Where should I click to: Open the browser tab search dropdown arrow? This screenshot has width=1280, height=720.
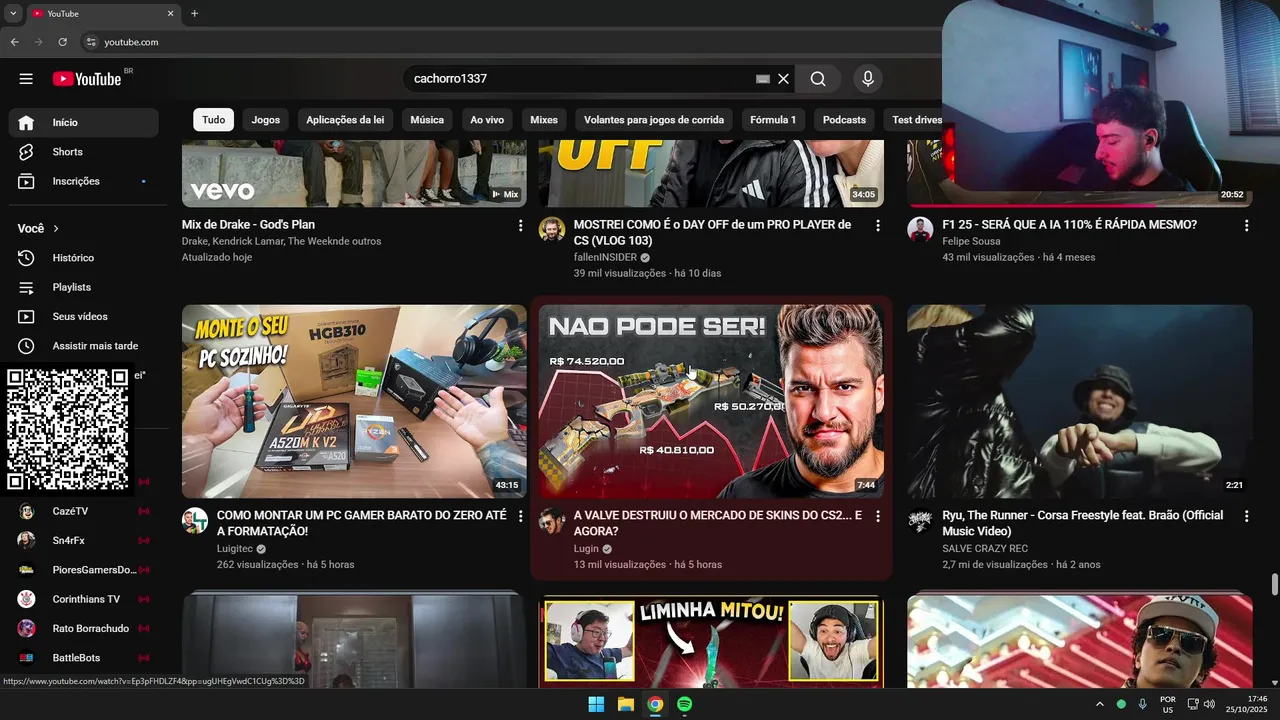coord(13,14)
